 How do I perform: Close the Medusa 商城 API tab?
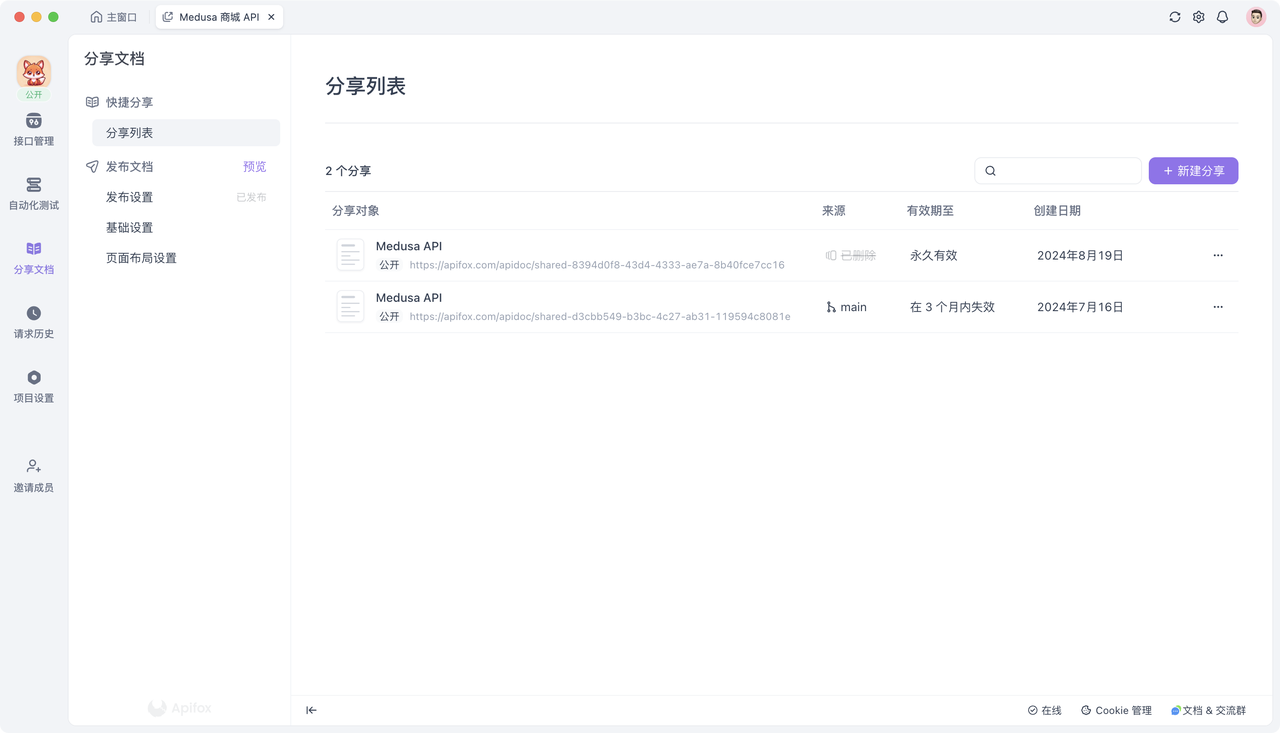click(271, 17)
